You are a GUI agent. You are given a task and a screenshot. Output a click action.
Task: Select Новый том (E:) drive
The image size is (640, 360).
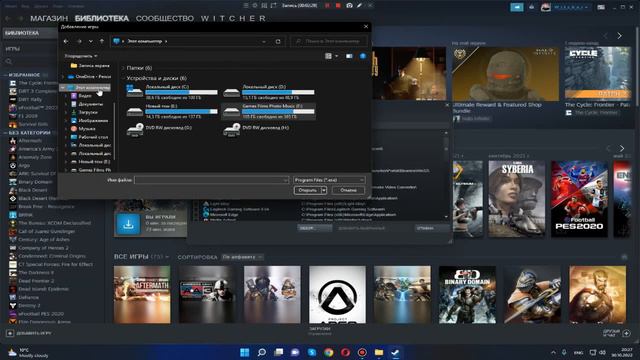coord(172,111)
